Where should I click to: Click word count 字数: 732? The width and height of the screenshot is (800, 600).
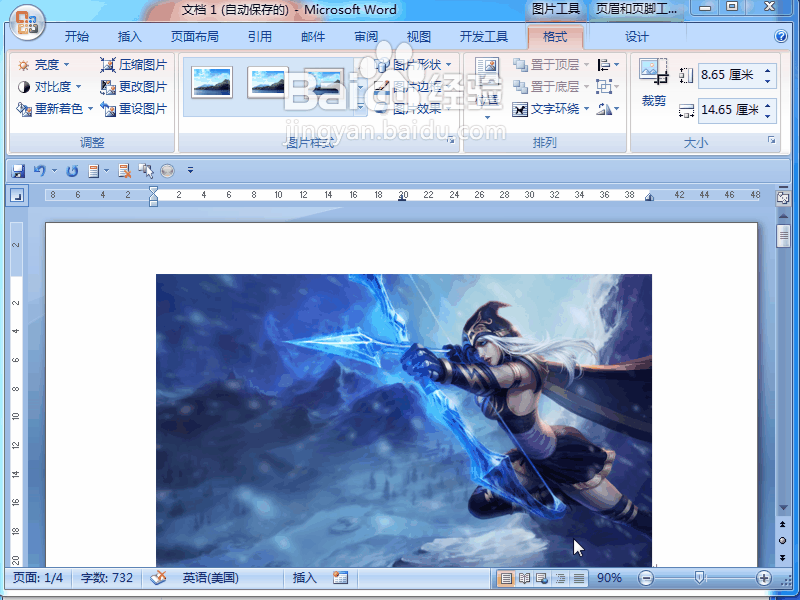coord(107,578)
